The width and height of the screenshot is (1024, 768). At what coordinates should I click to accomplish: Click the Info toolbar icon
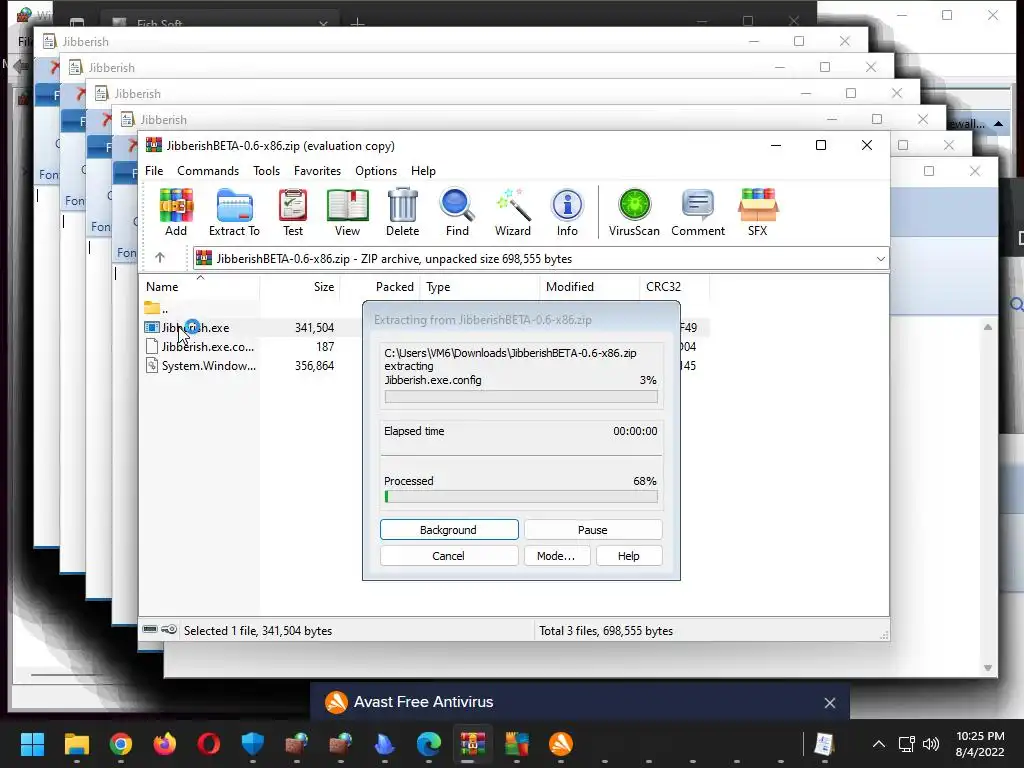(568, 212)
